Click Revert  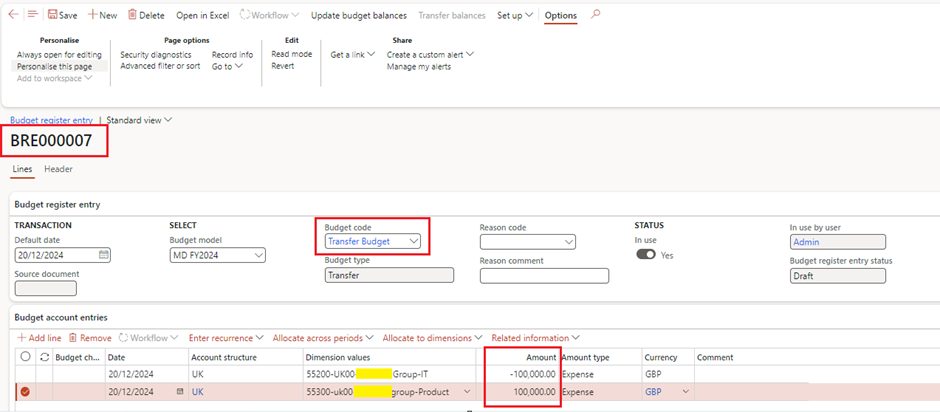(283, 66)
